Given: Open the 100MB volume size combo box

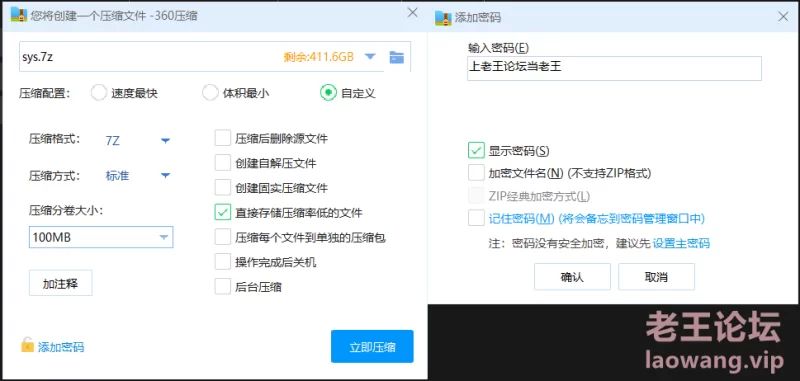Looking at the screenshot, I should tap(101, 237).
